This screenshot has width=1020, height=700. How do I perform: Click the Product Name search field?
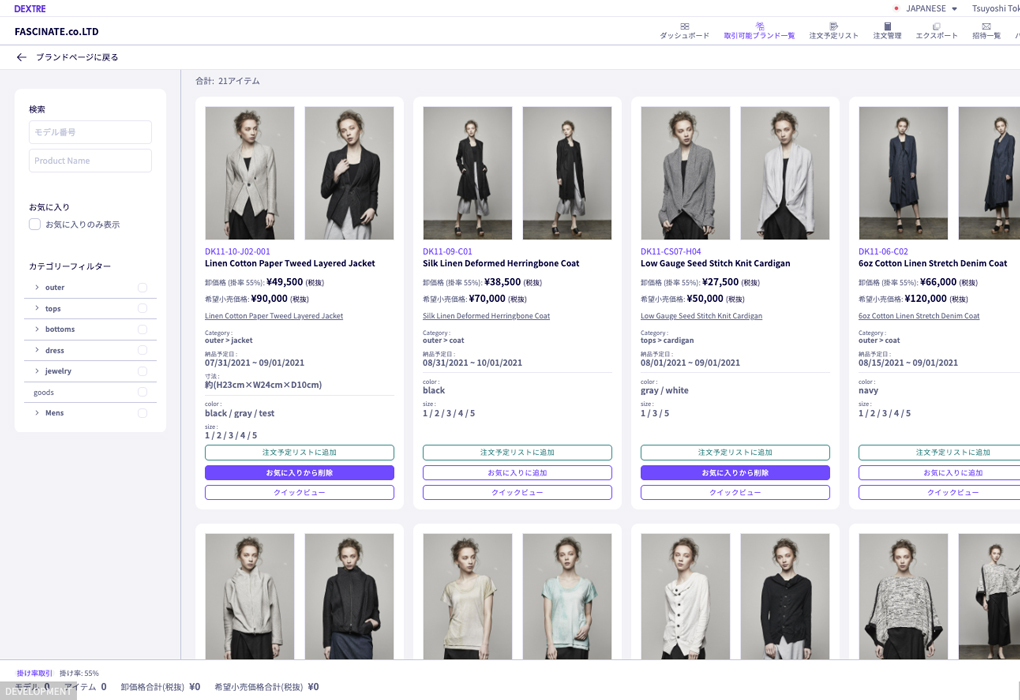pyautogui.click(x=90, y=161)
